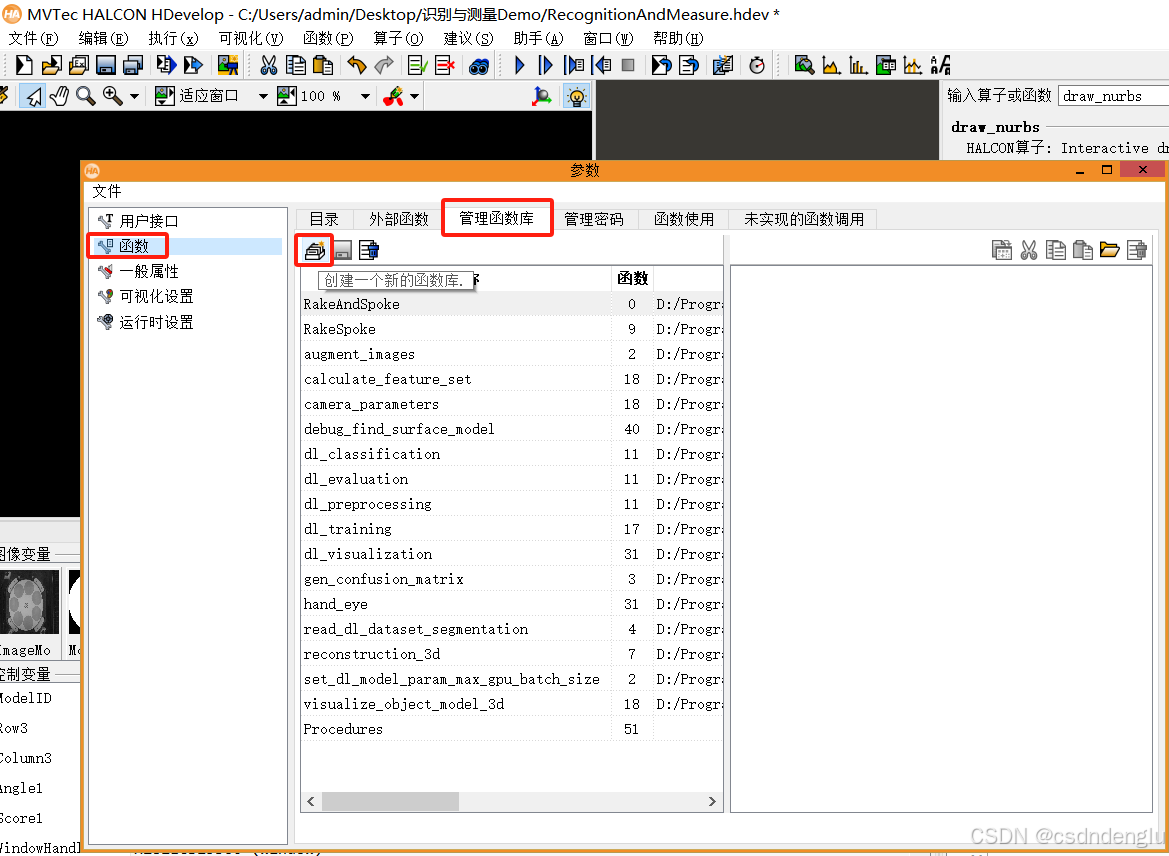
Task: Click the scrollbar right arrow under library list
Action: click(x=712, y=802)
